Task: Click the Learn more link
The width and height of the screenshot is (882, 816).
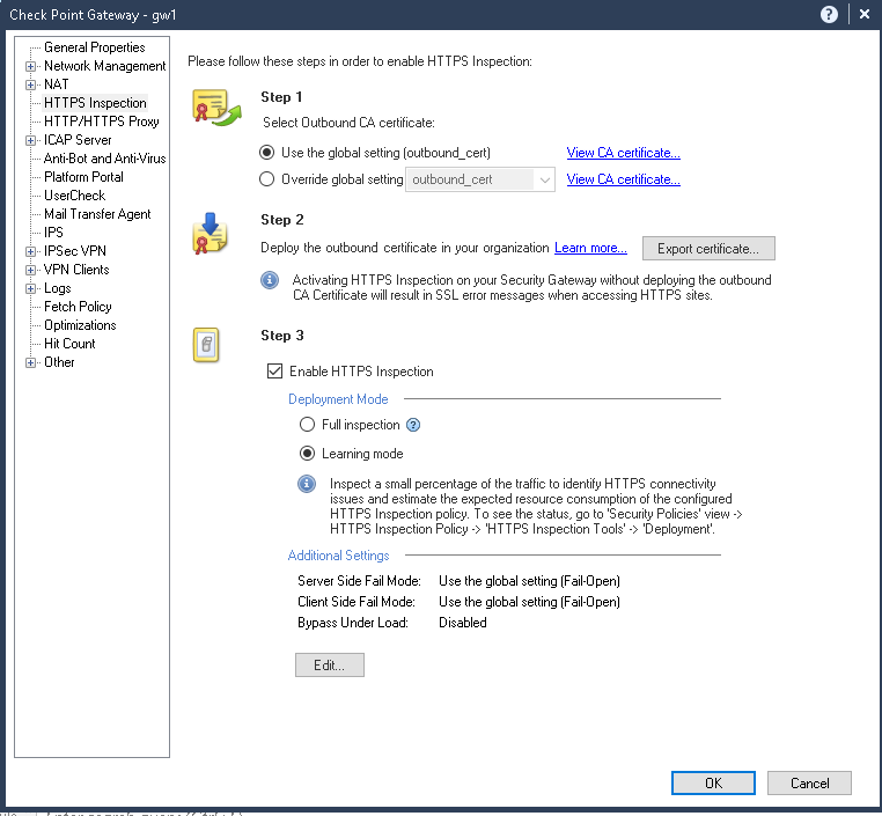Action: [x=591, y=248]
